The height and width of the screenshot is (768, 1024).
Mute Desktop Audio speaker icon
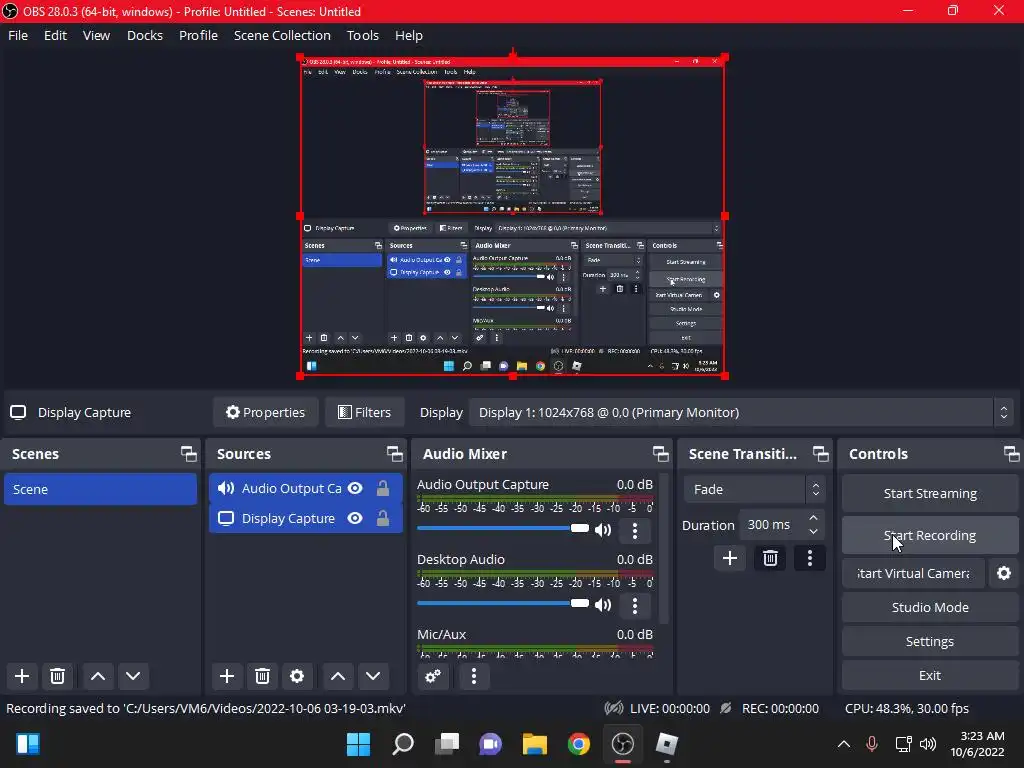pos(603,605)
